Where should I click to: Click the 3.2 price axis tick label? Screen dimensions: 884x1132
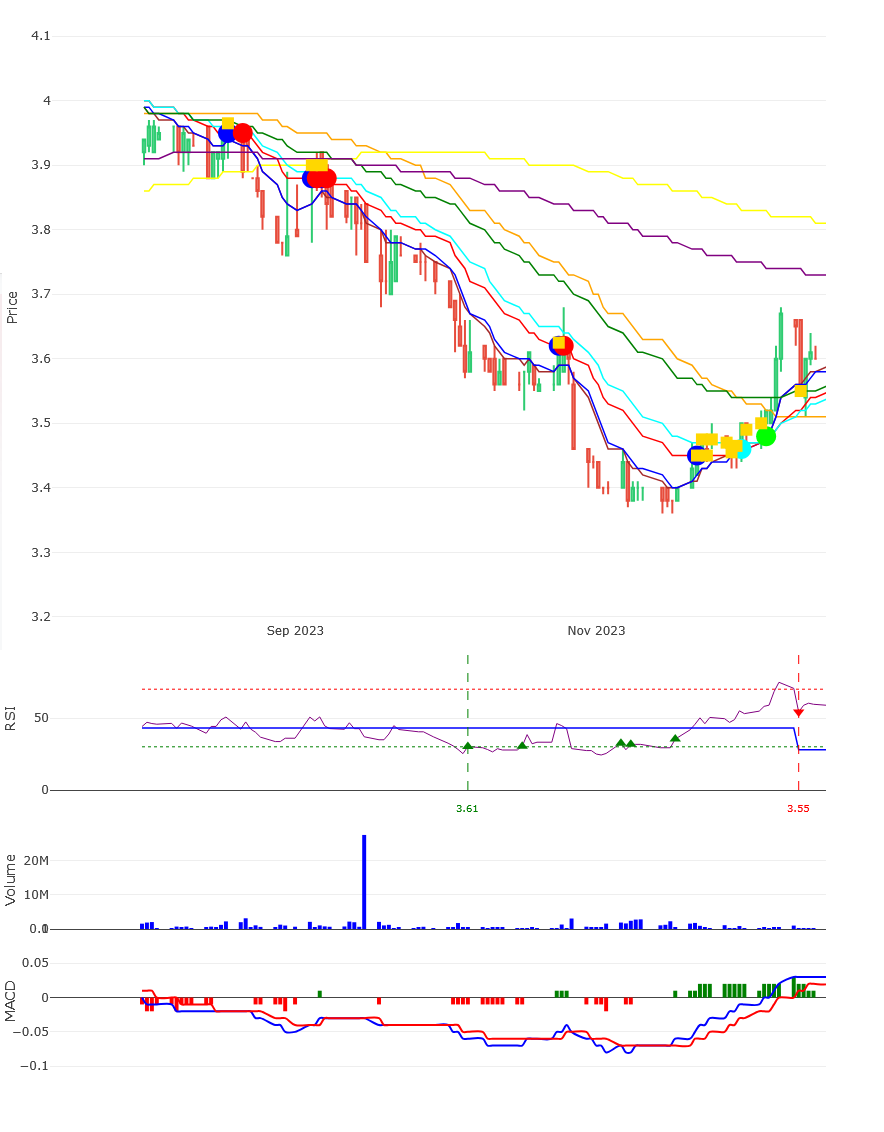pyautogui.click(x=40, y=617)
